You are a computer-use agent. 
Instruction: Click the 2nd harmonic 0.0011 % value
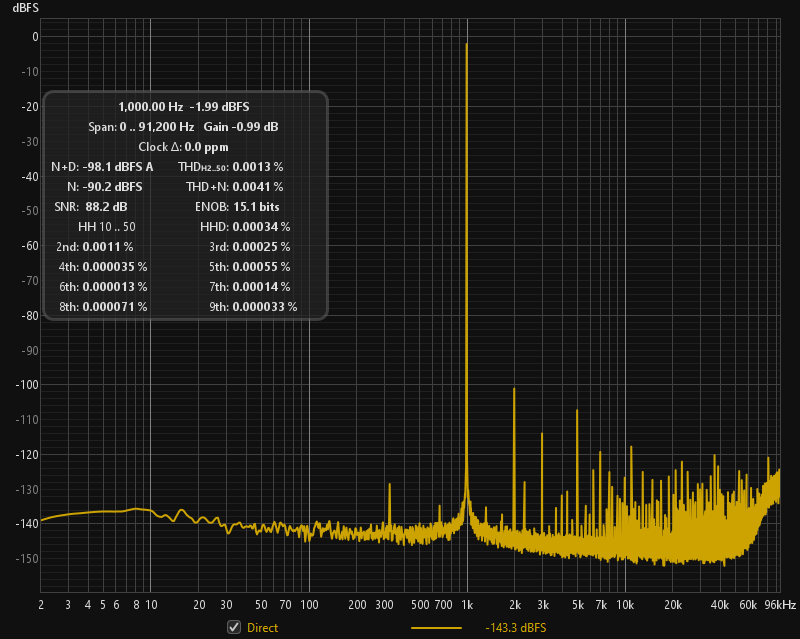coord(108,247)
